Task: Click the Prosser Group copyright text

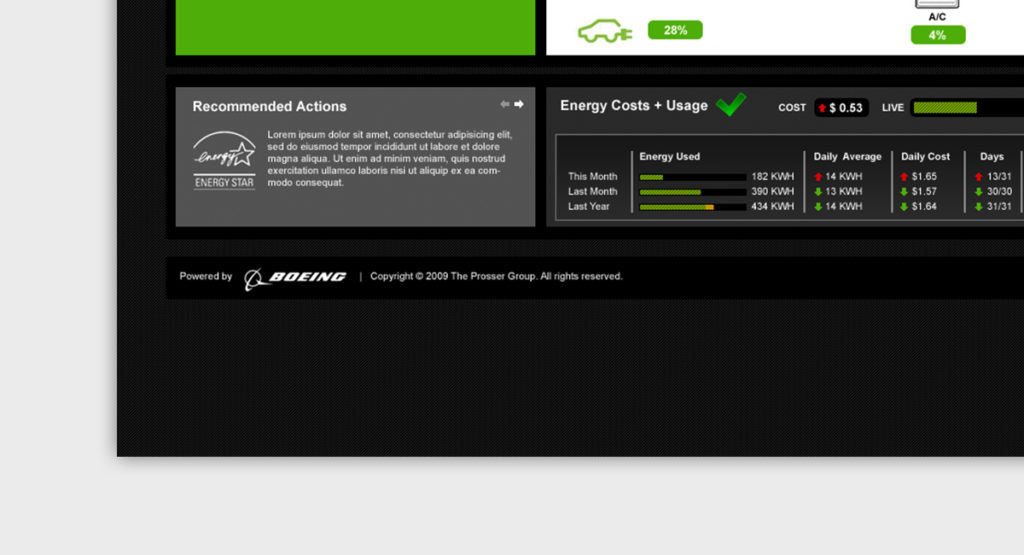Action: pos(496,276)
